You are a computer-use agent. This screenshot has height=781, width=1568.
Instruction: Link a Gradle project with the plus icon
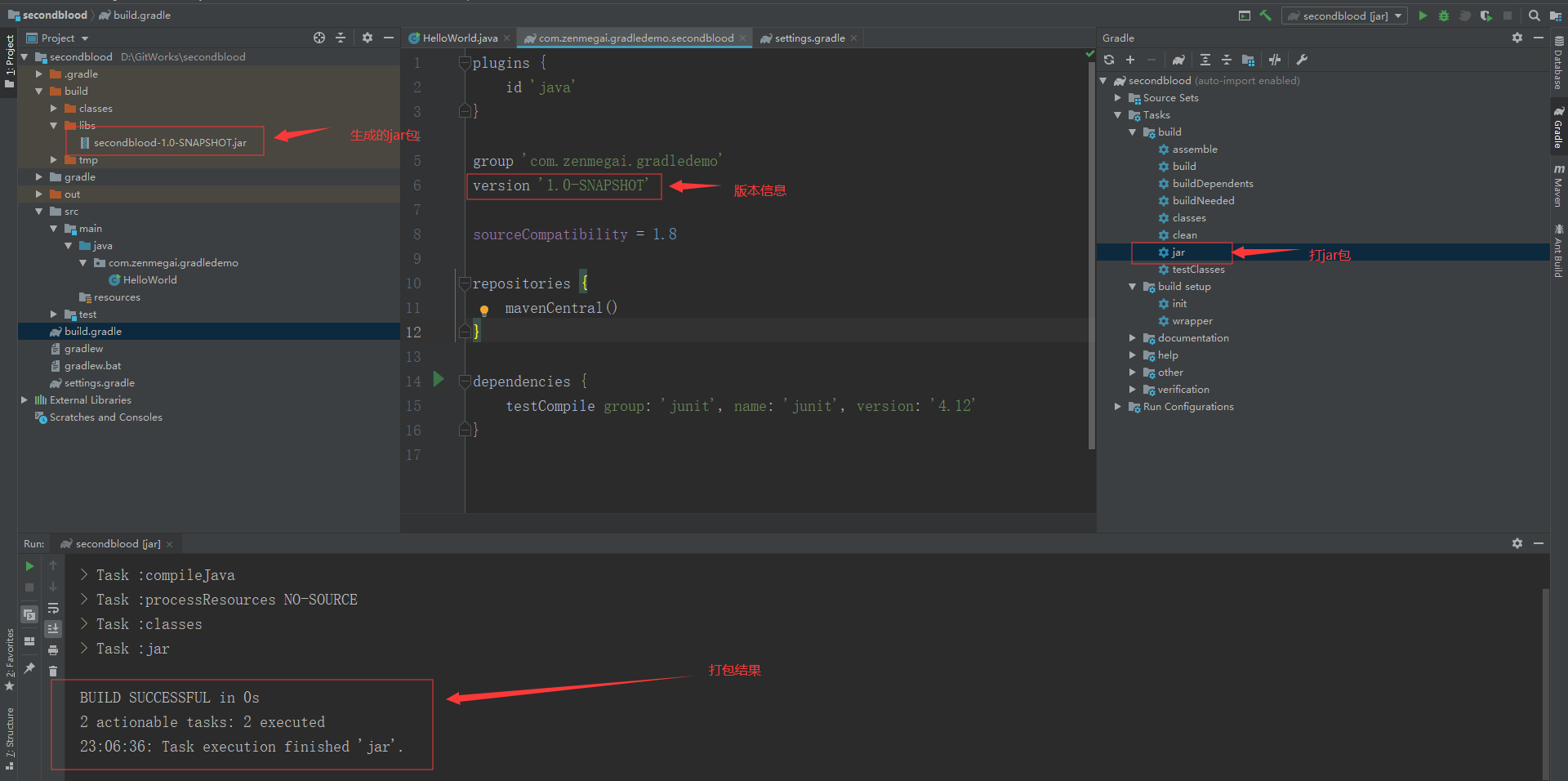[1130, 60]
